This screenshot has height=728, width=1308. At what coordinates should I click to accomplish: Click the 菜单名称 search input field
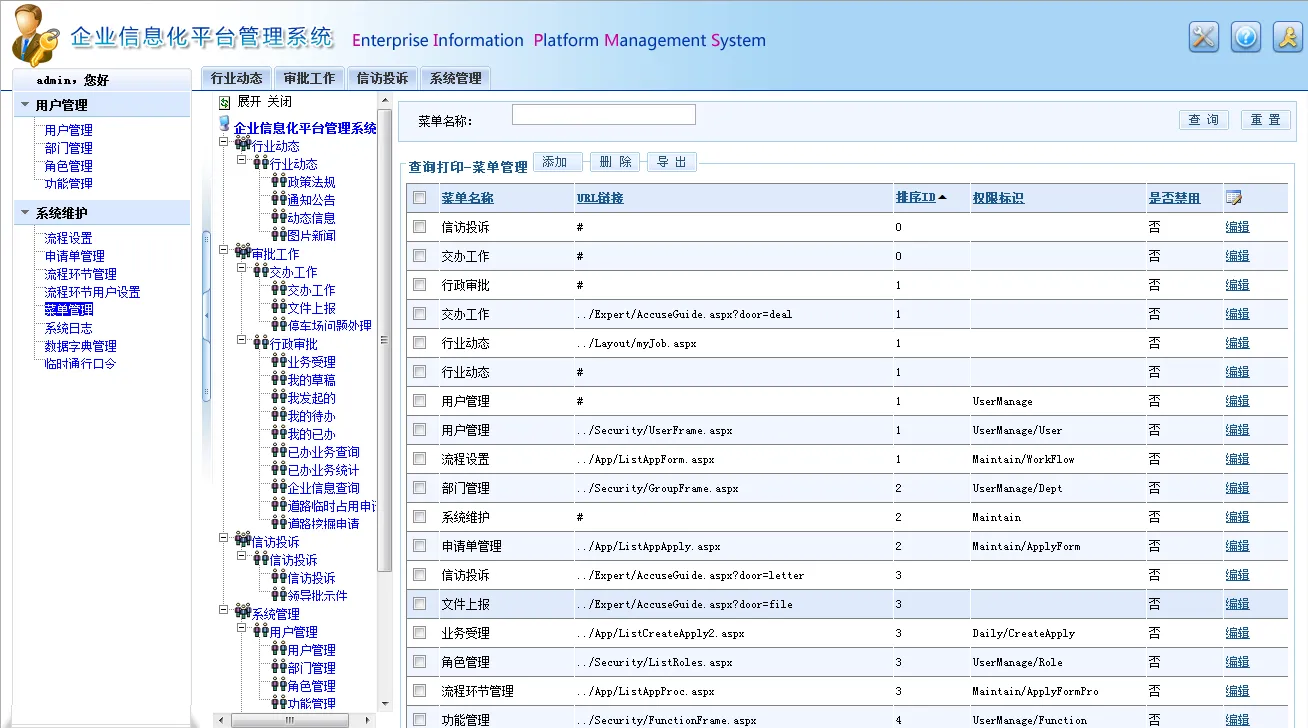tap(603, 115)
